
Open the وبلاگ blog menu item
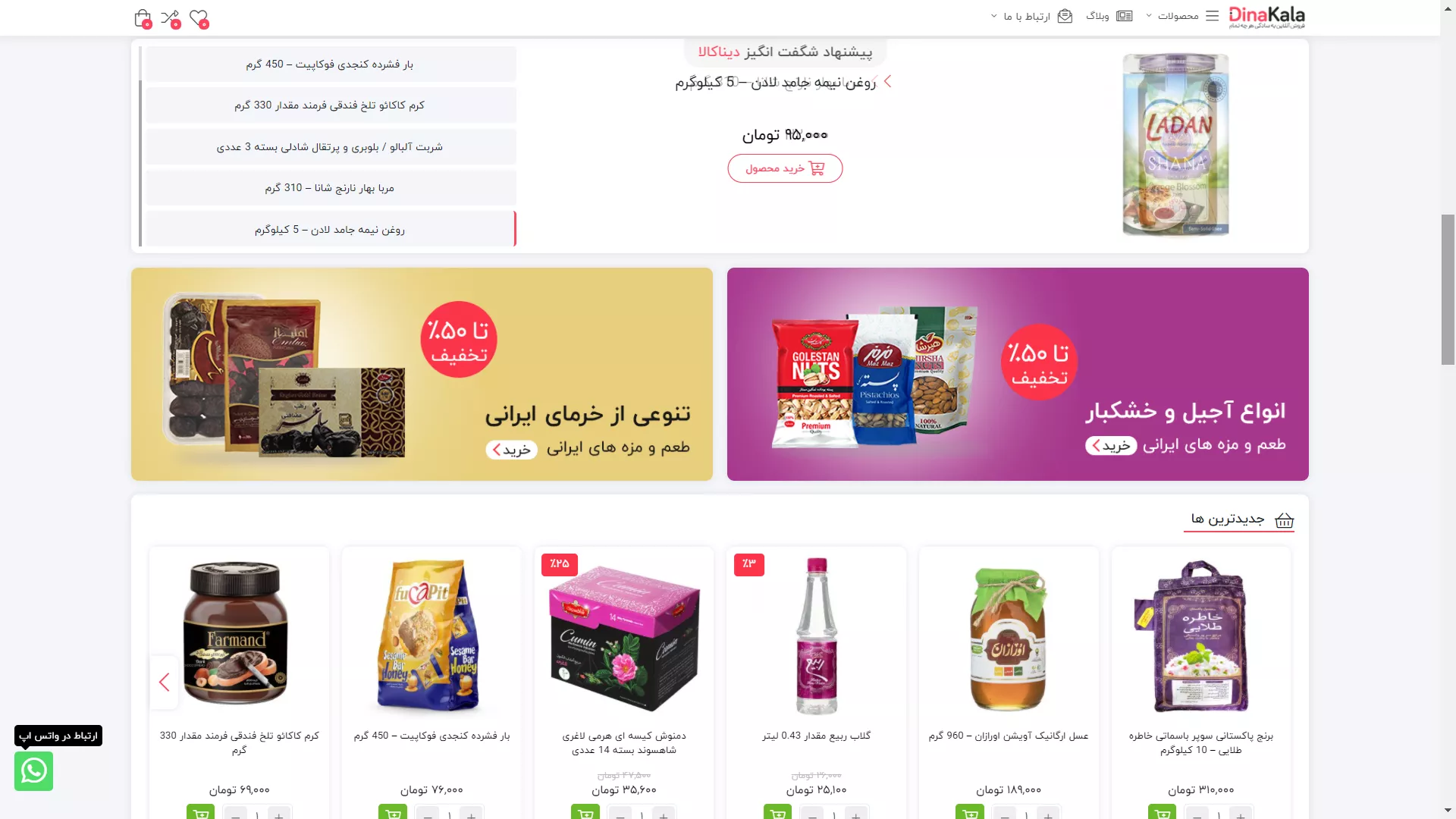[1109, 16]
